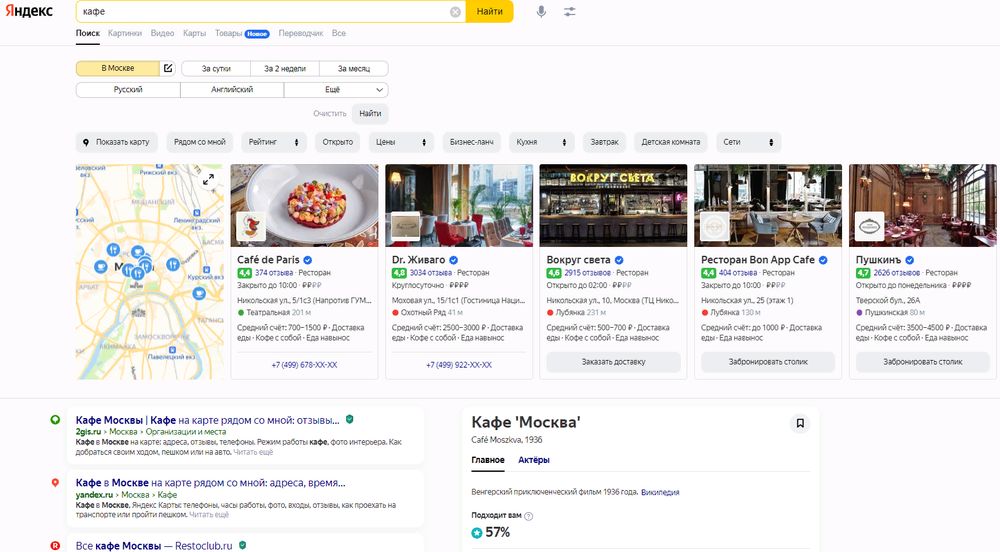Screen dimensions: 1000x552
Task: Start voice search with the microphone icon
Action: 541,11
